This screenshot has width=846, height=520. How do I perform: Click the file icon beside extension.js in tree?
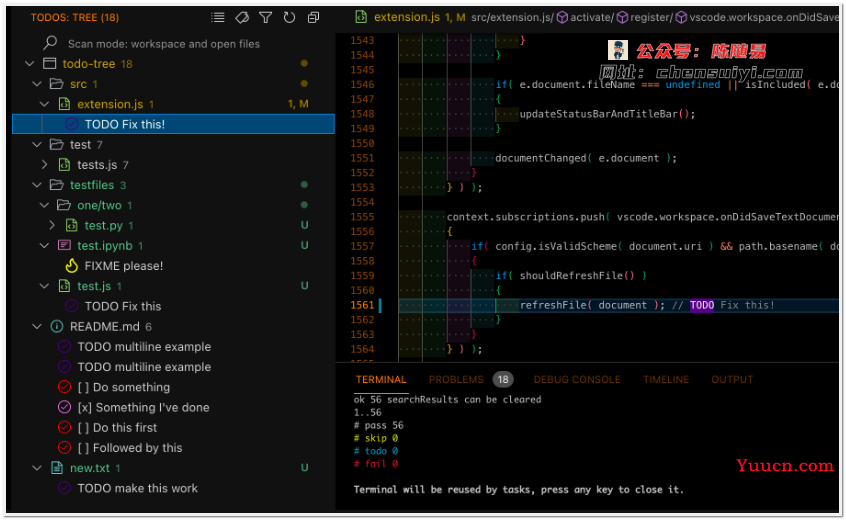click(x=64, y=104)
